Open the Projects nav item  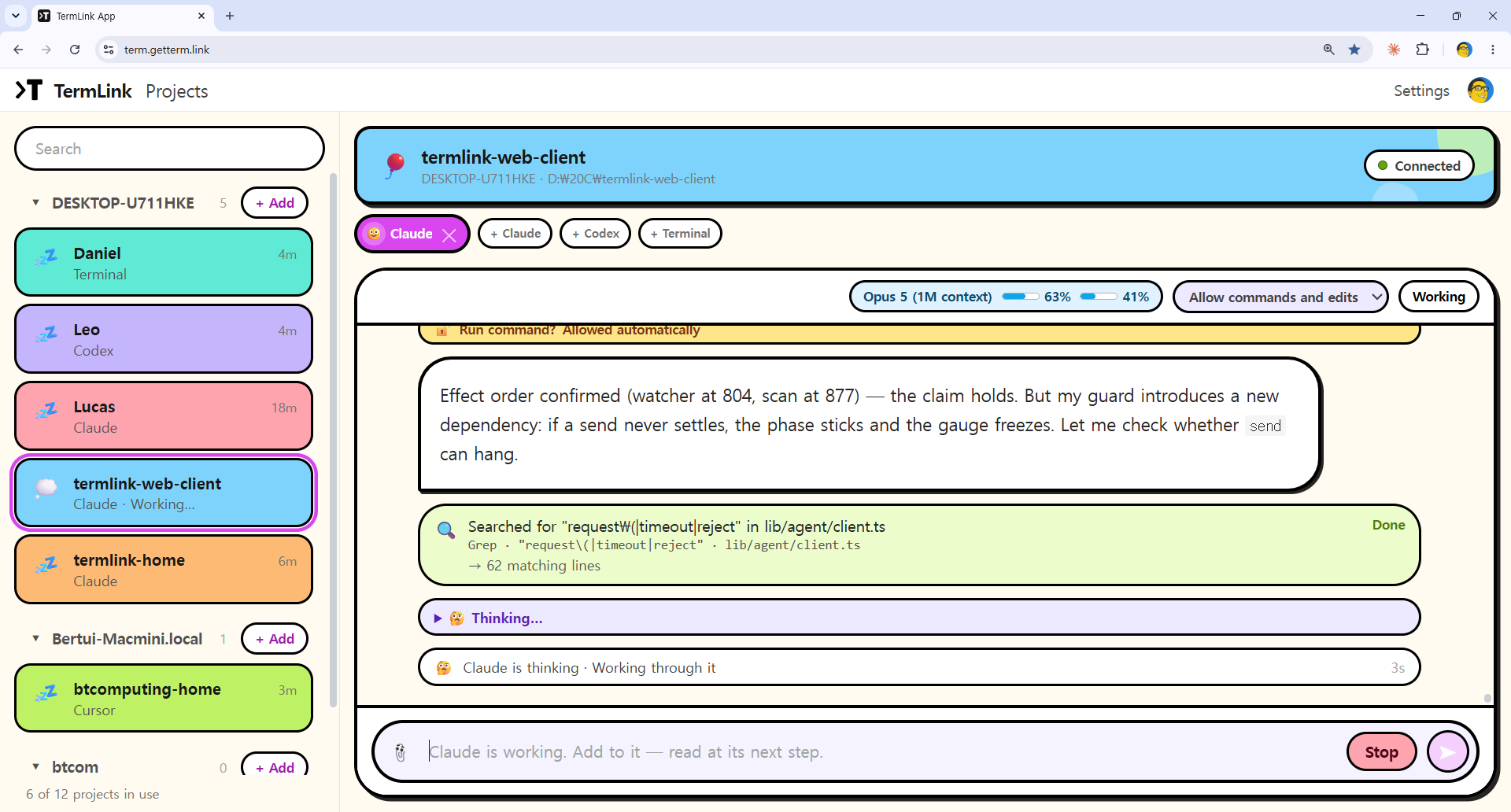177,91
